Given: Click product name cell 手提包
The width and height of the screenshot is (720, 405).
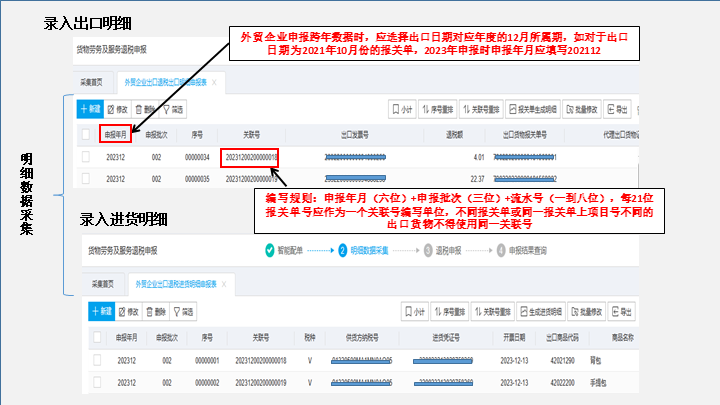Looking at the screenshot, I should 598,382.
